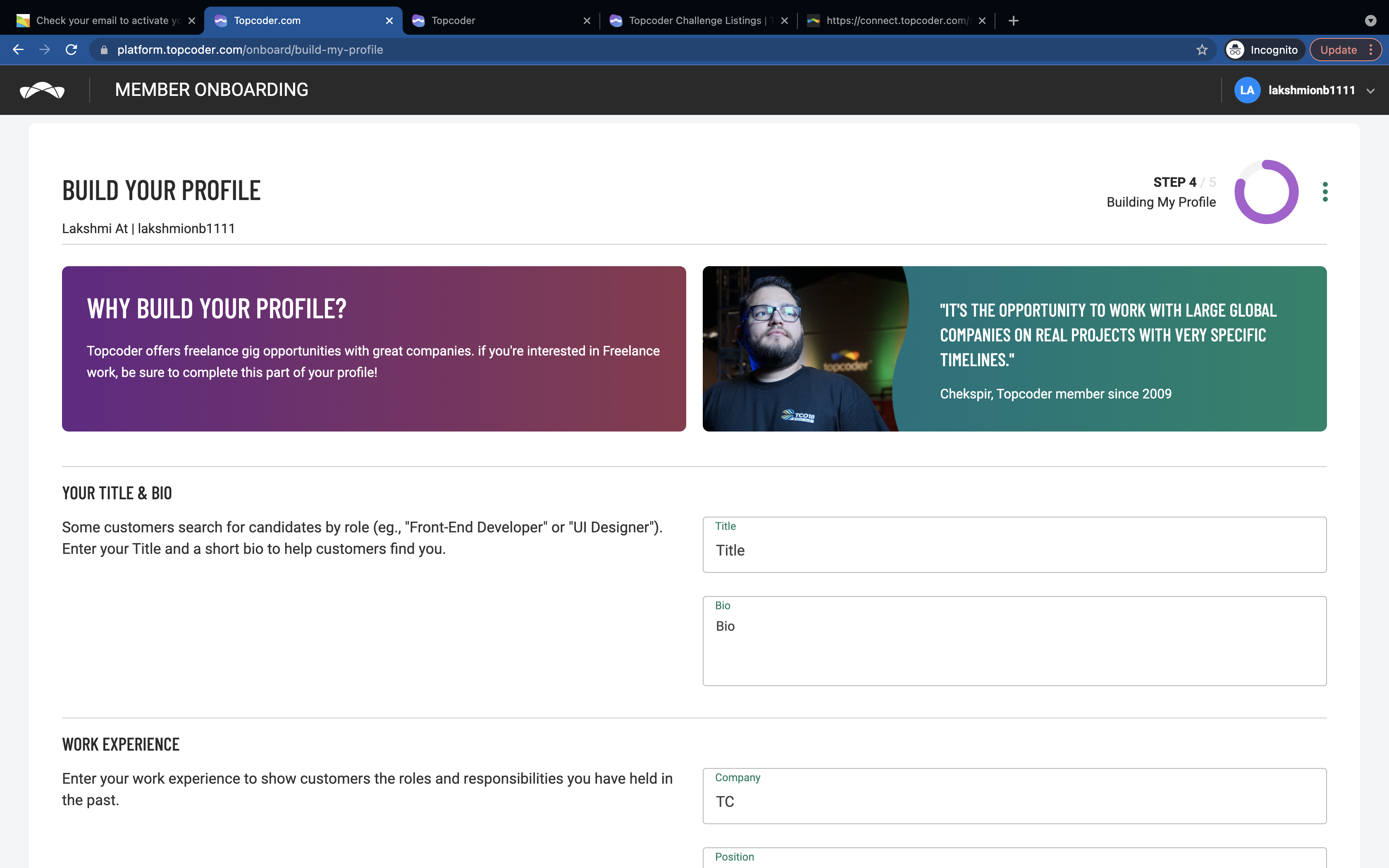Click the lakshmionb1111 username in the header
This screenshot has width=1389, height=868.
(x=1312, y=90)
